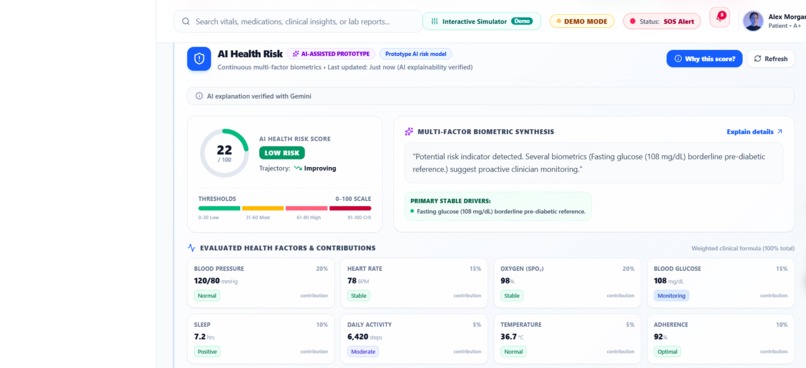Open Why this score explanation
The width and height of the screenshot is (806, 368).
coord(704,59)
